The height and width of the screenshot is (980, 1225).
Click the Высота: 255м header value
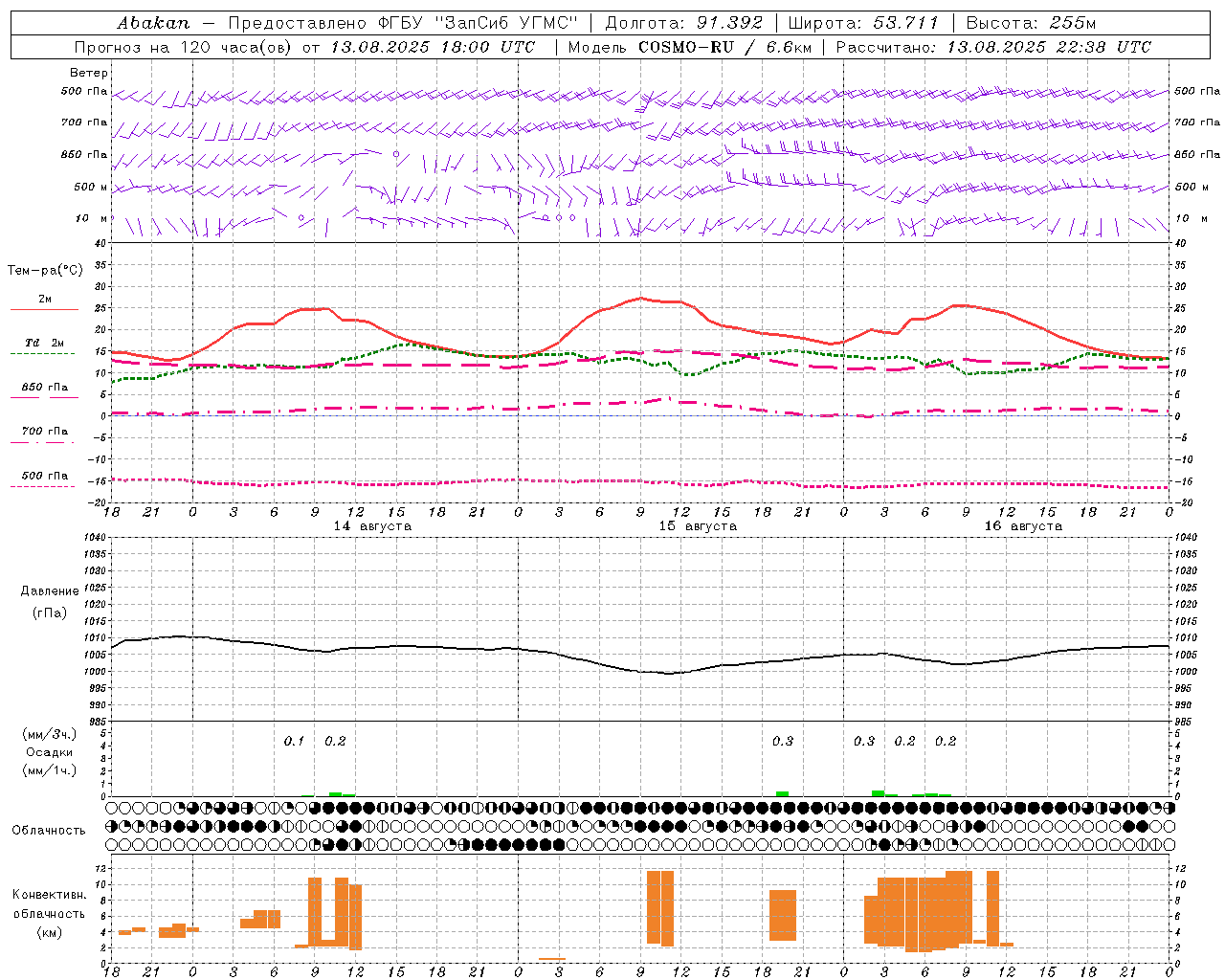pos(1031,22)
